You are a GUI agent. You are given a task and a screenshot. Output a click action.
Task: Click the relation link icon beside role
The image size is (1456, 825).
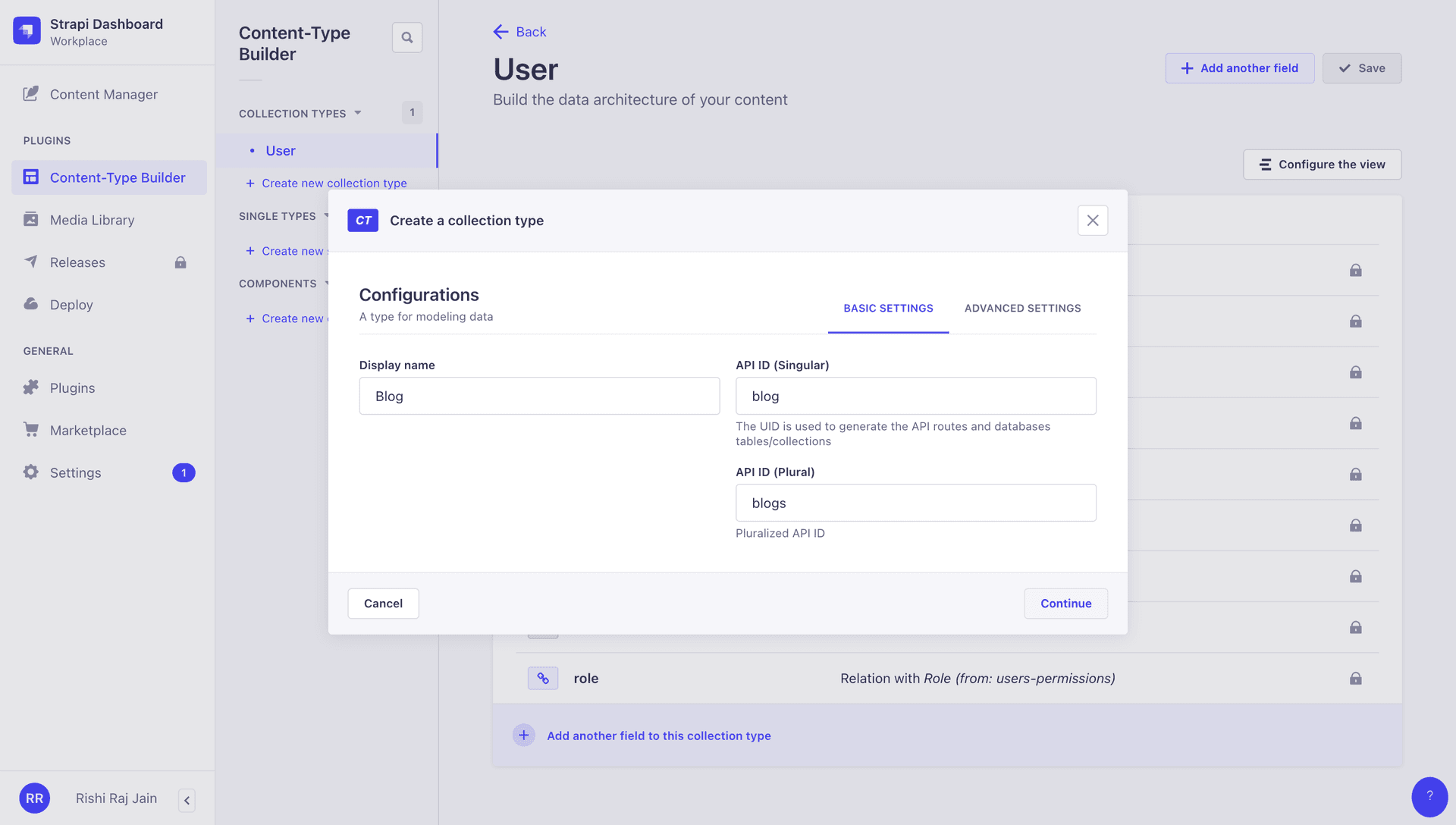point(543,678)
